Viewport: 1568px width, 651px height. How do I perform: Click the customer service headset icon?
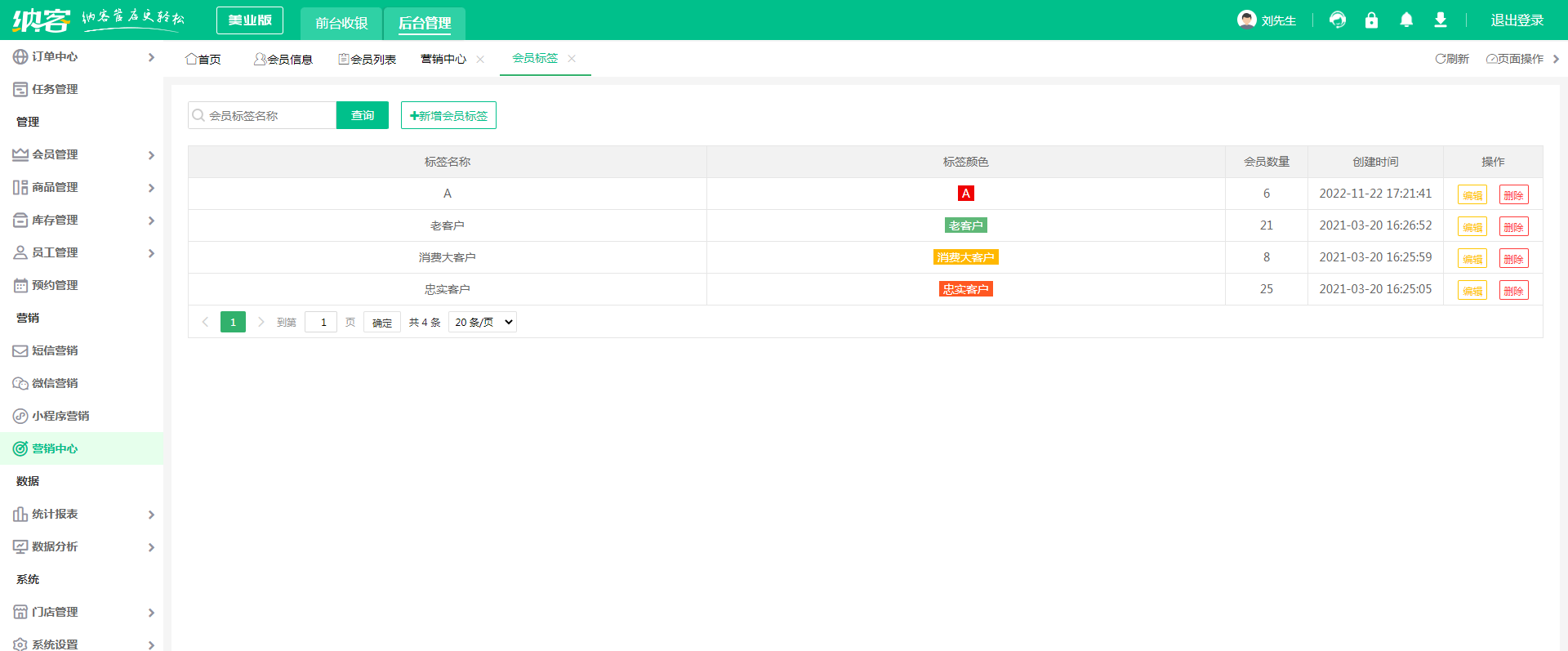click(1338, 20)
